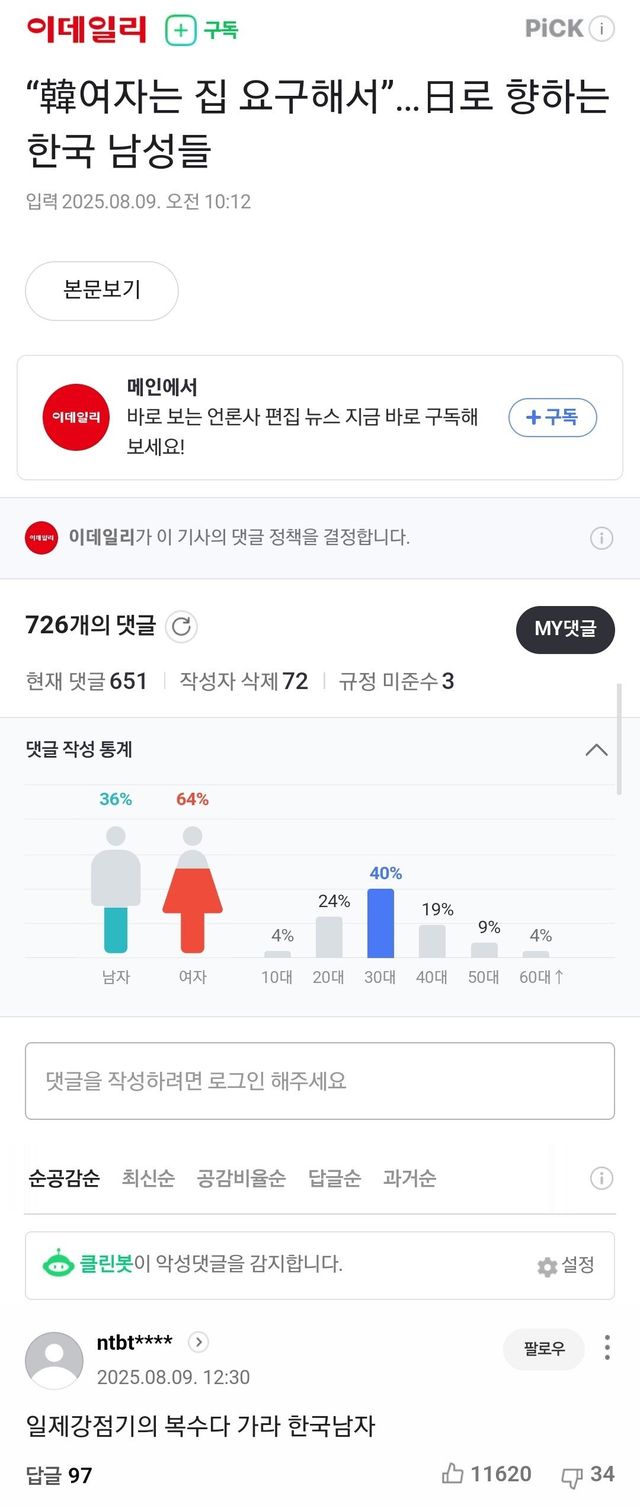Collapse the 댓글 작성 통계 panel
The image size is (640, 1509).
tap(596, 750)
